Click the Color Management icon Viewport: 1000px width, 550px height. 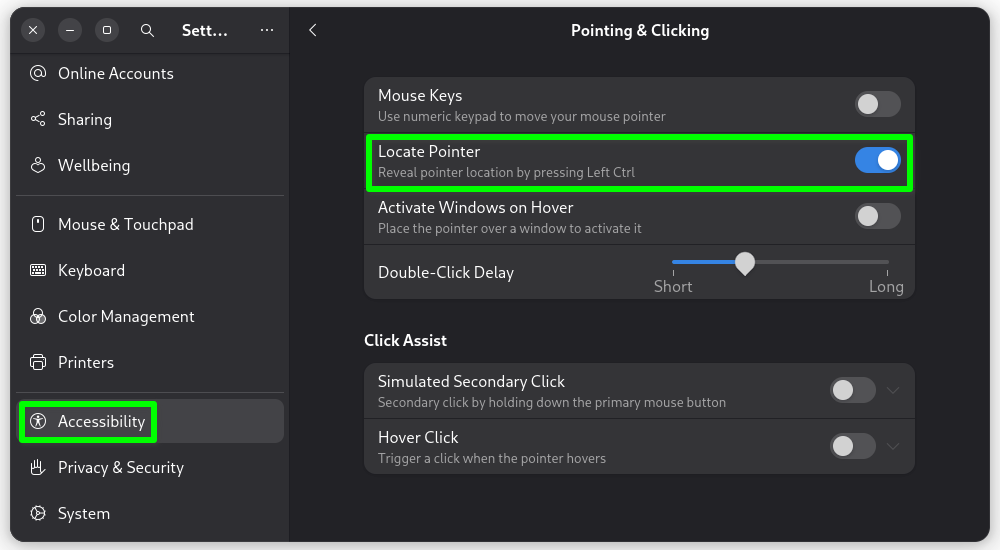click(x=38, y=316)
